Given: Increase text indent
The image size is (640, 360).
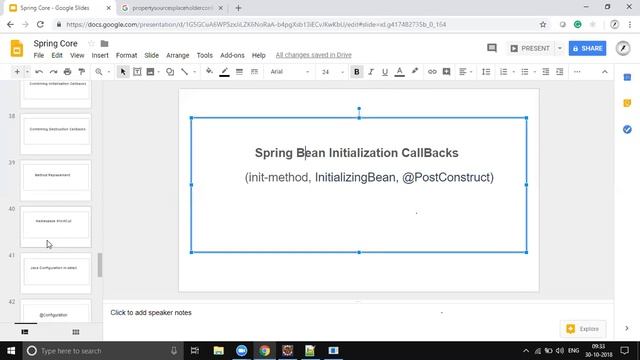Looking at the screenshot, I should (x=560, y=72).
